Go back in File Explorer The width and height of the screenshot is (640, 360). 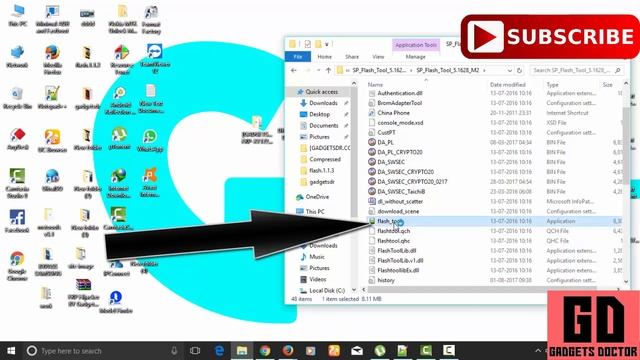(293, 70)
